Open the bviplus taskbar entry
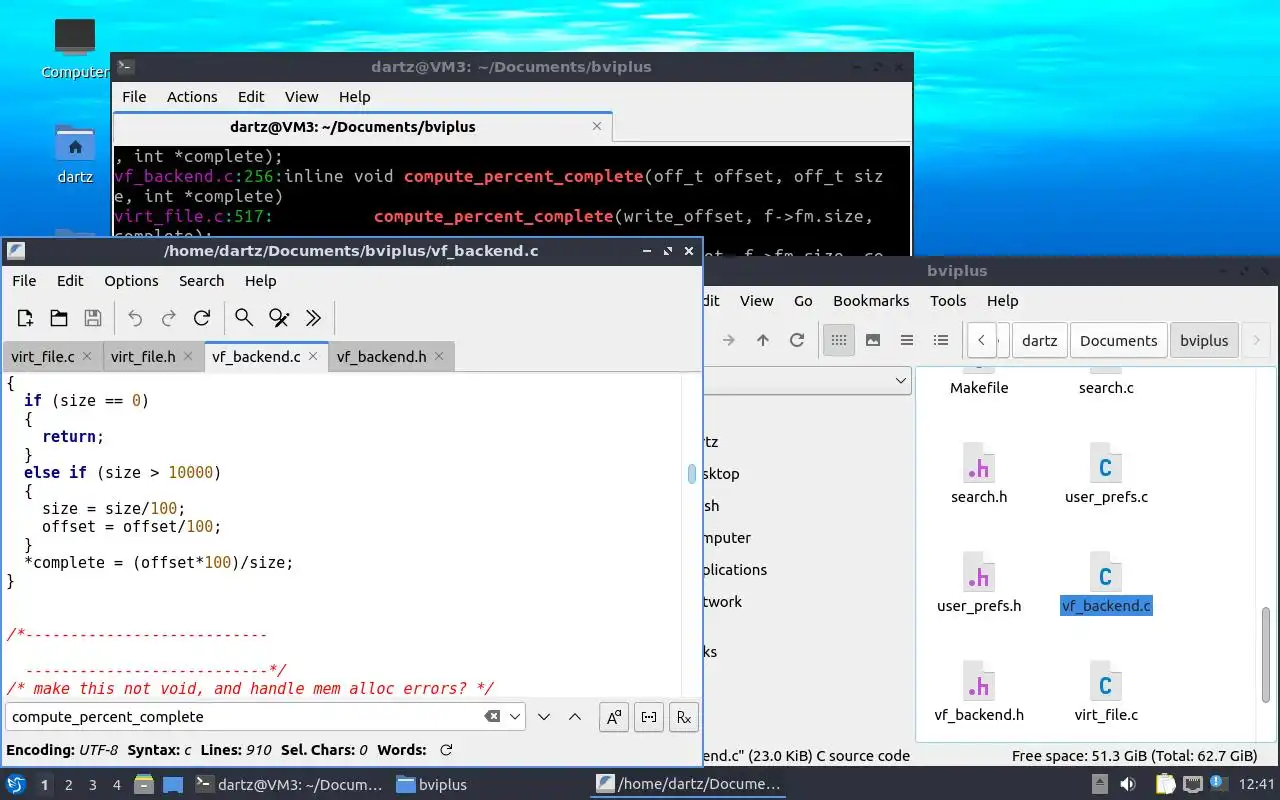The image size is (1280, 800). pos(432,785)
